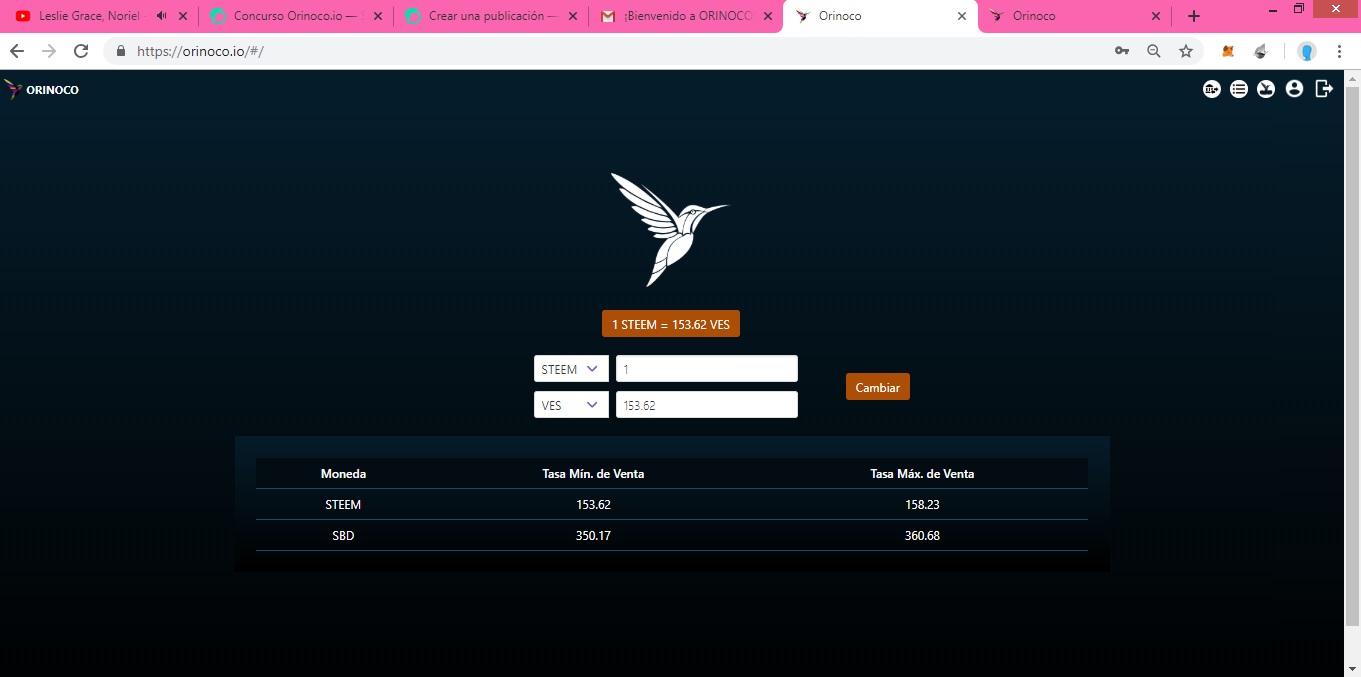Viewport: 1361px width, 677px height.
Task: Open the STEEM currency dropdown
Action: pos(571,369)
